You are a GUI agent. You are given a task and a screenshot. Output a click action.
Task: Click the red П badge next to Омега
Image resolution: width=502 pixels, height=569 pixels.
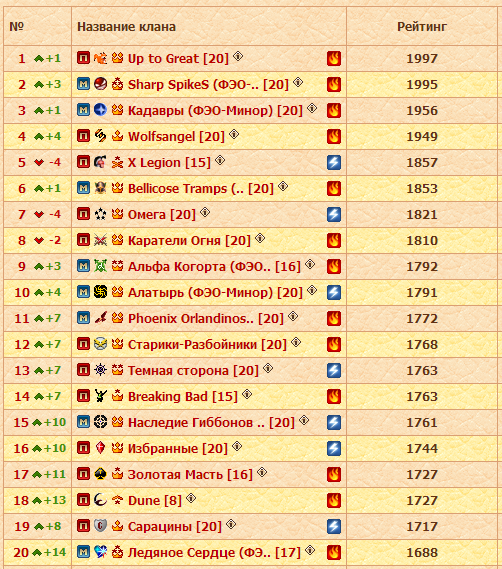coord(83,214)
